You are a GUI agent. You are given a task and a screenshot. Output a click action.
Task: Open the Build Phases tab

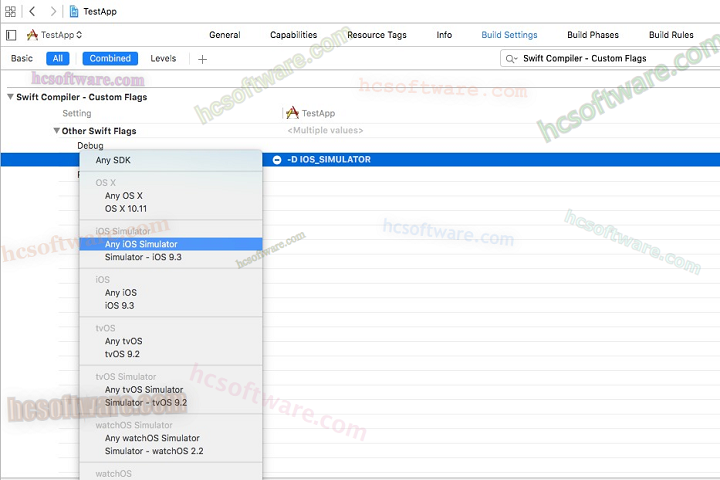(593, 35)
